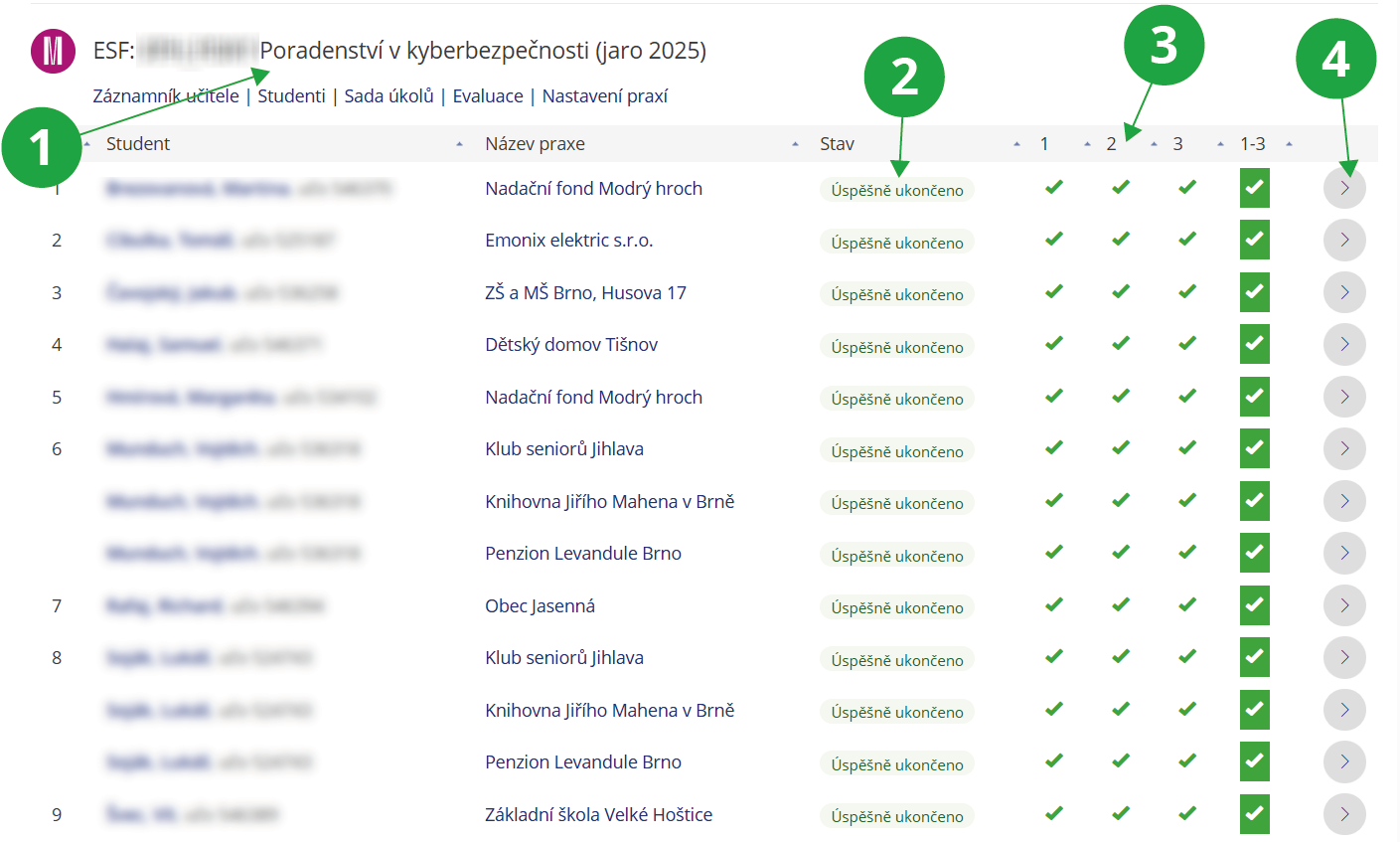
Task: Go to Nastavení praxí section
Action: coord(604,96)
